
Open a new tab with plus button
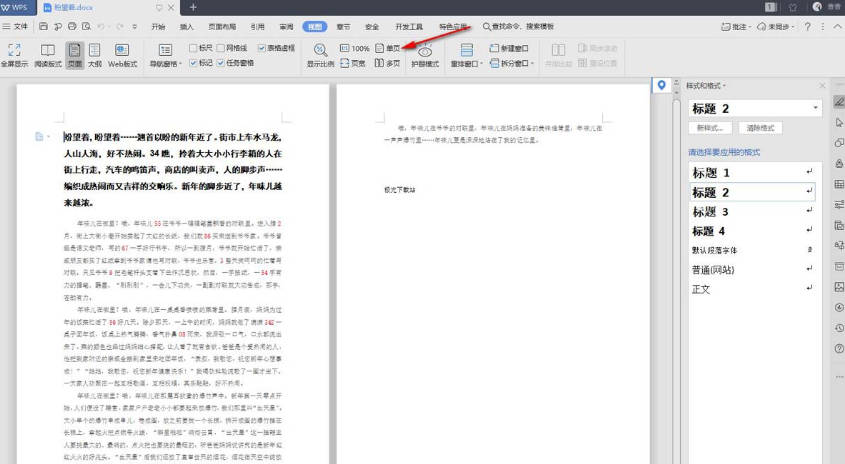[x=193, y=7]
